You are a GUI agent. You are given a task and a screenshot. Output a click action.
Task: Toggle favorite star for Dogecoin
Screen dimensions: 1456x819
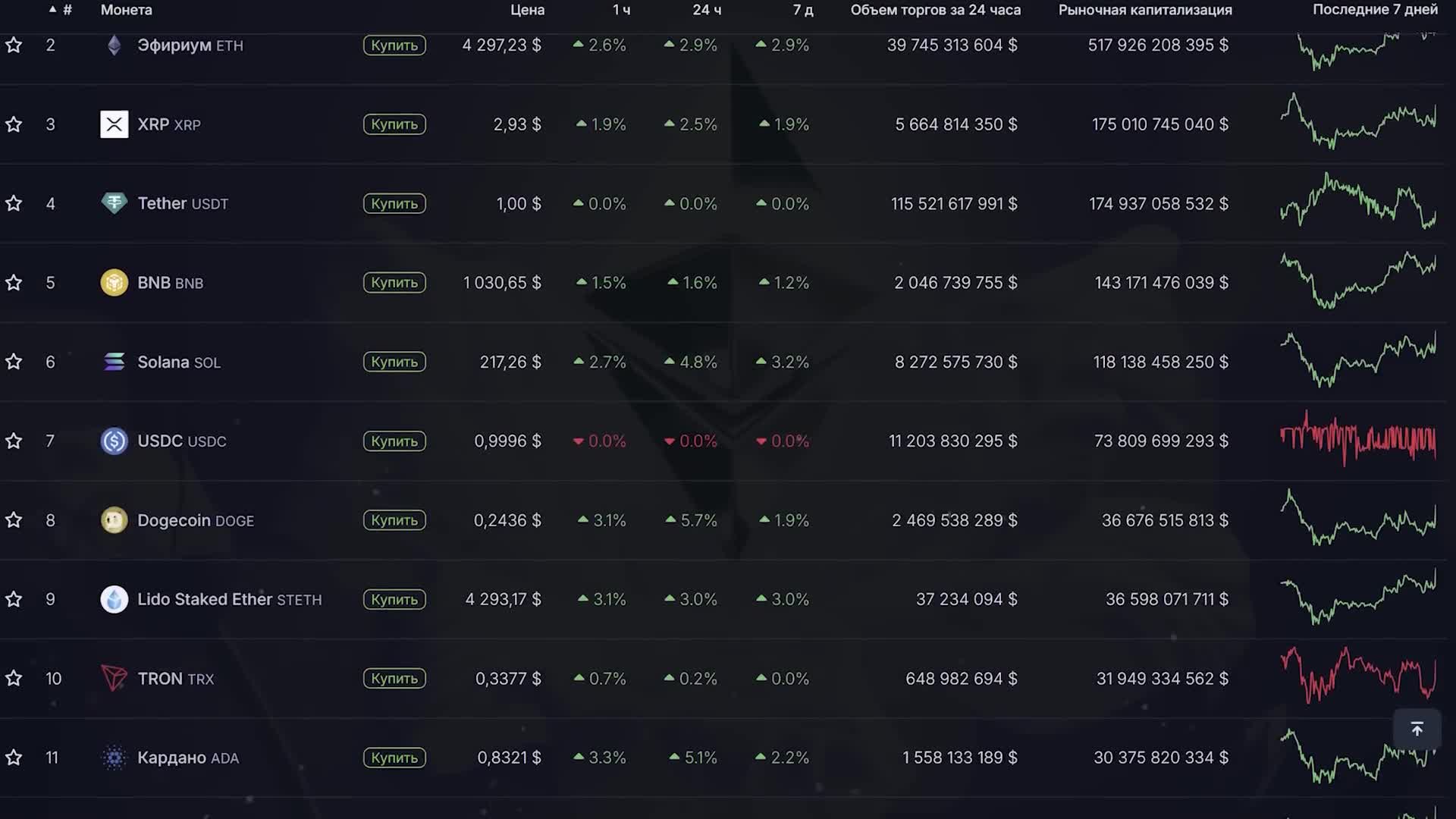pyautogui.click(x=14, y=520)
